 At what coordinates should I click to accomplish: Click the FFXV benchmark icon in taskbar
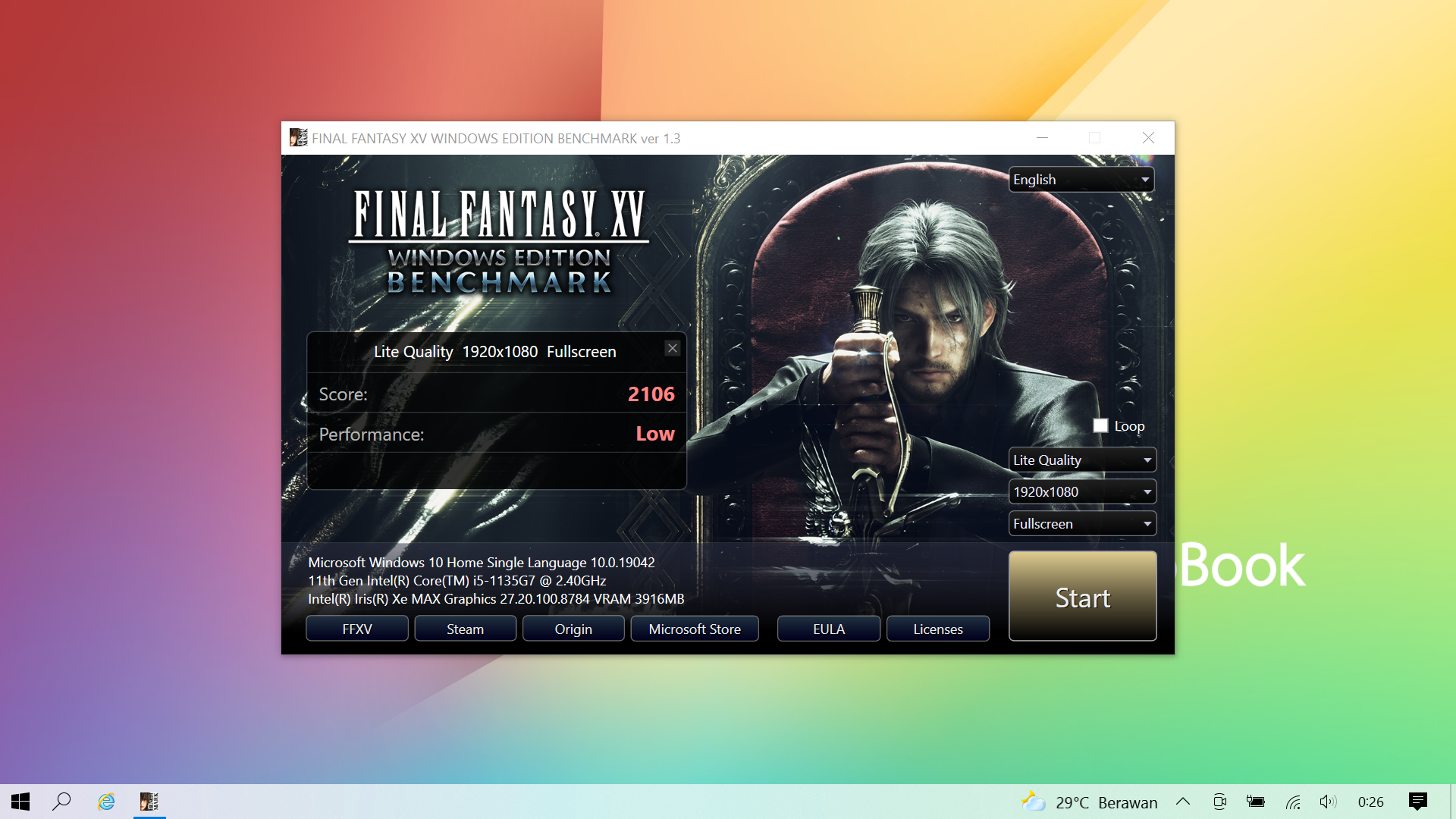point(149,802)
